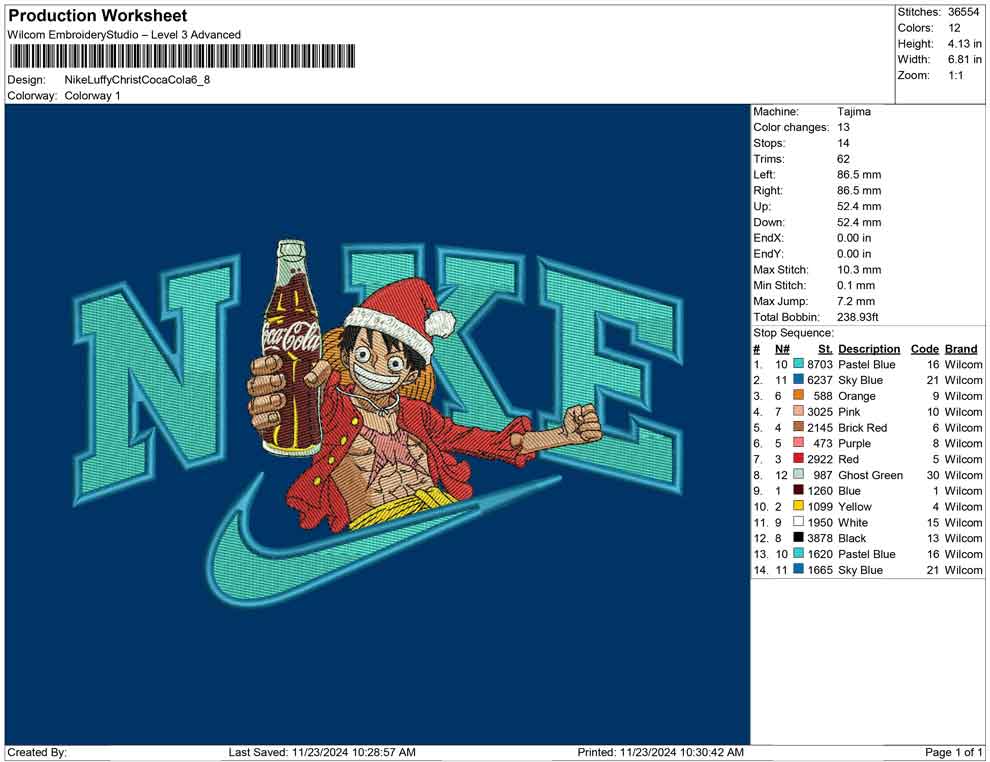The height and width of the screenshot is (762, 990).
Task: Select the 'Production Worksheet' title
Action: [98, 16]
